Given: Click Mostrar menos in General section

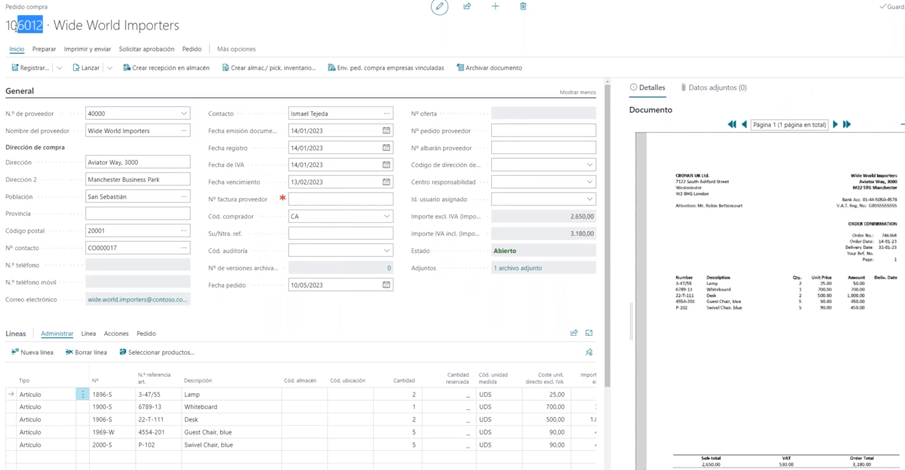Looking at the screenshot, I should [x=577, y=92].
